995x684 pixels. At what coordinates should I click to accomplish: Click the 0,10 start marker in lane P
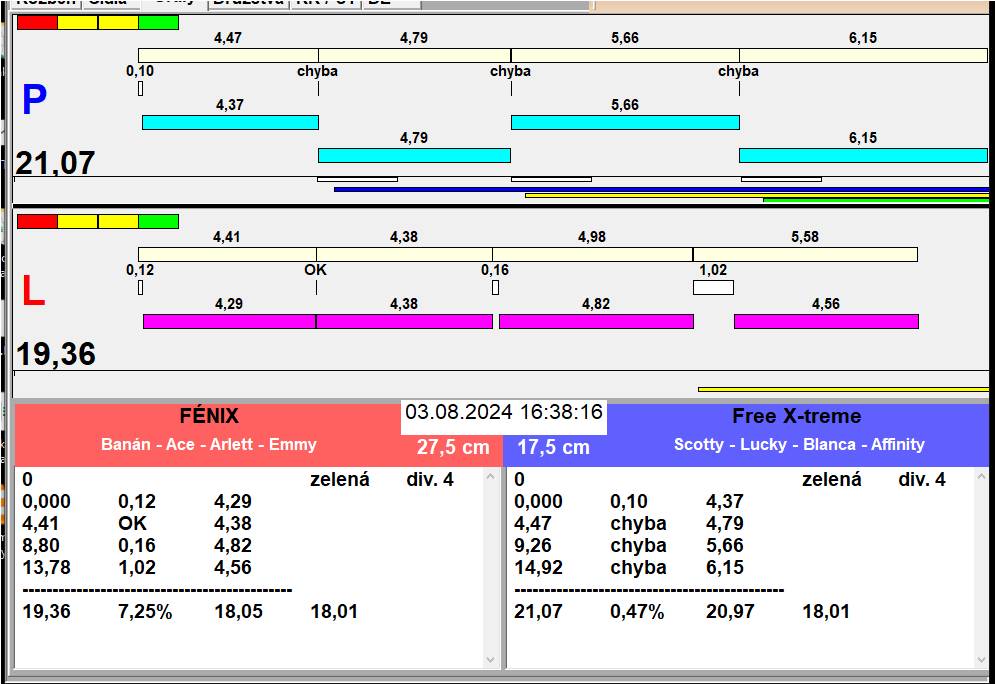140,89
